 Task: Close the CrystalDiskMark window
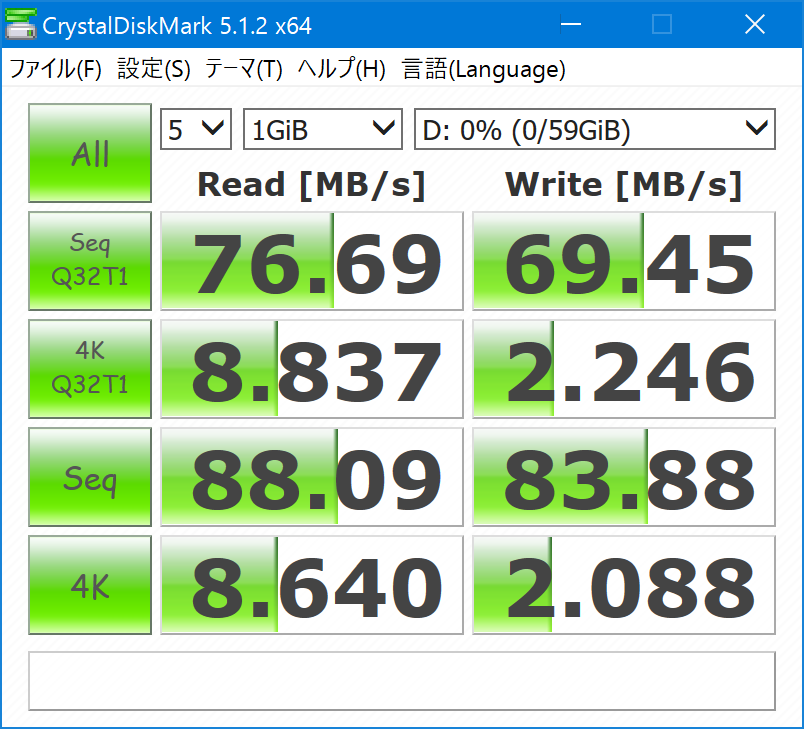(755, 24)
